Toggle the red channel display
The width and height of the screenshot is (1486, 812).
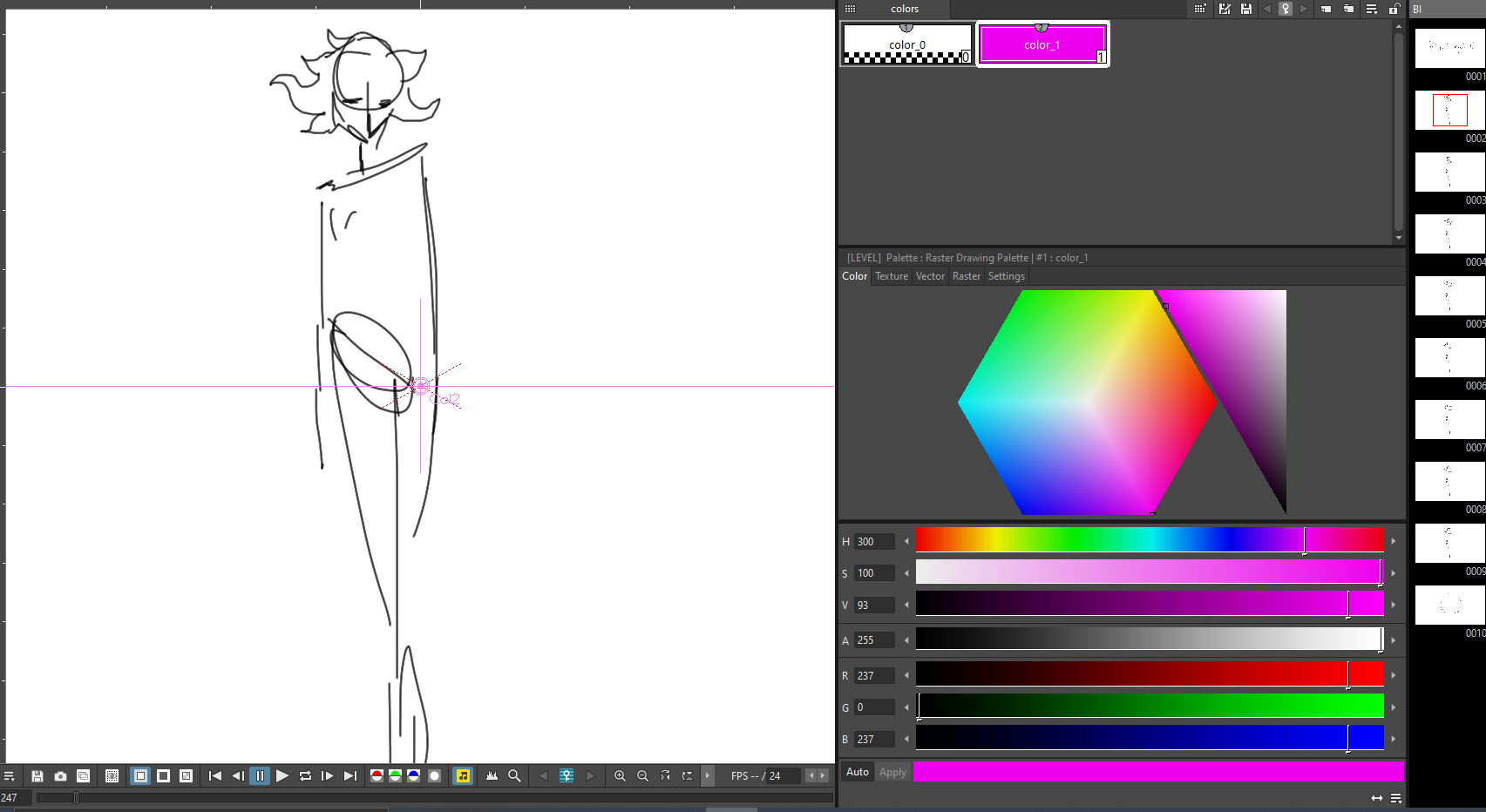click(x=375, y=775)
